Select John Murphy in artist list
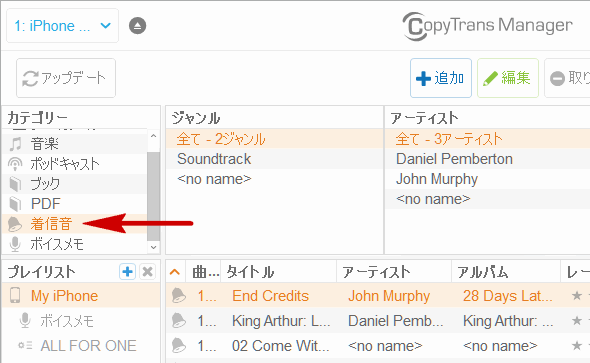Viewport: 590px width, 363px height. [488, 179]
